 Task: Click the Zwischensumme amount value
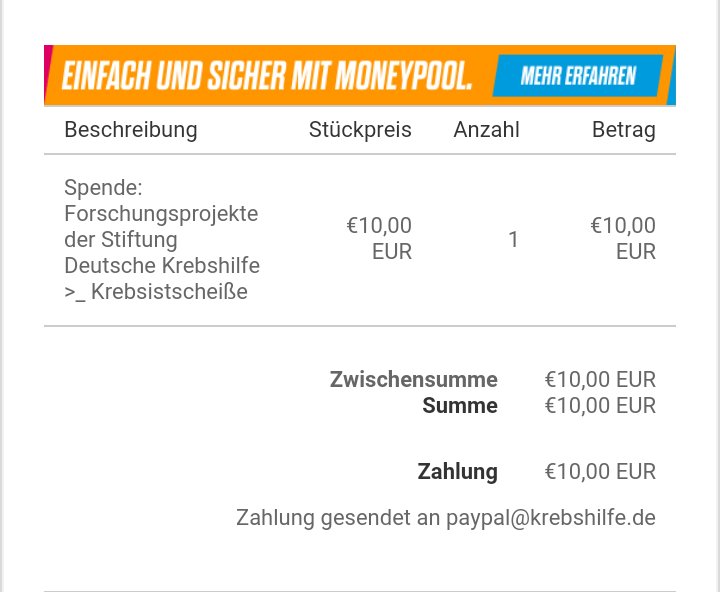[x=600, y=380]
